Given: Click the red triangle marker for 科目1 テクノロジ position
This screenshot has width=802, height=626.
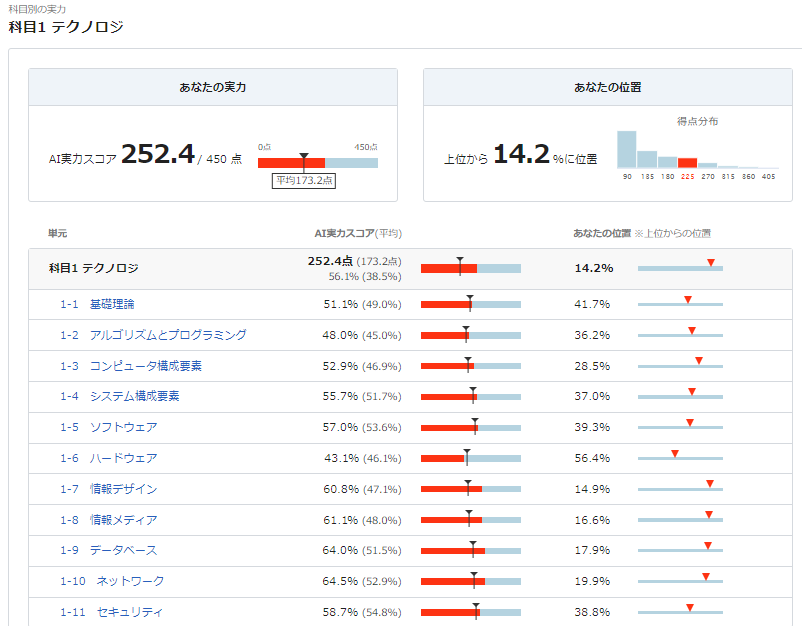Looking at the screenshot, I should point(710,261).
